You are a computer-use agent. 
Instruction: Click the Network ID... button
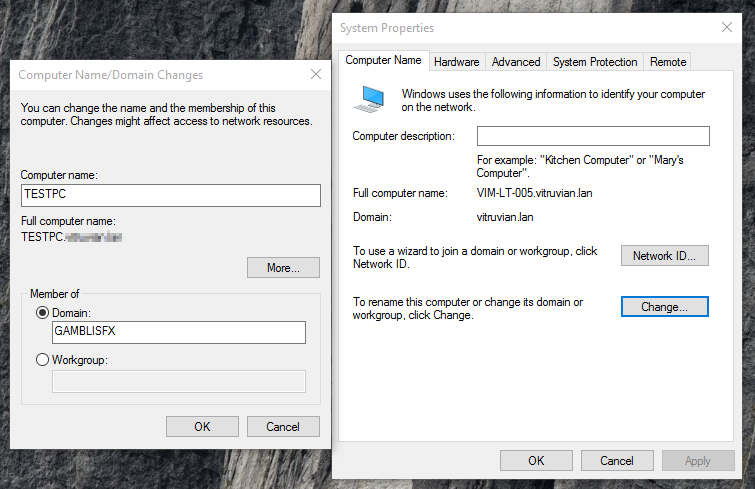click(664, 256)
